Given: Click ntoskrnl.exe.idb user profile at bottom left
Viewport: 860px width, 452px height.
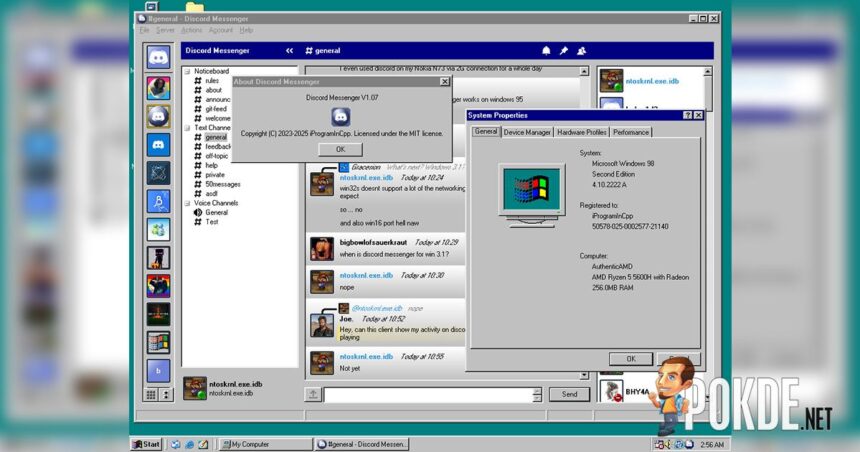Looking at the screenshot, I should click(223, 388).
